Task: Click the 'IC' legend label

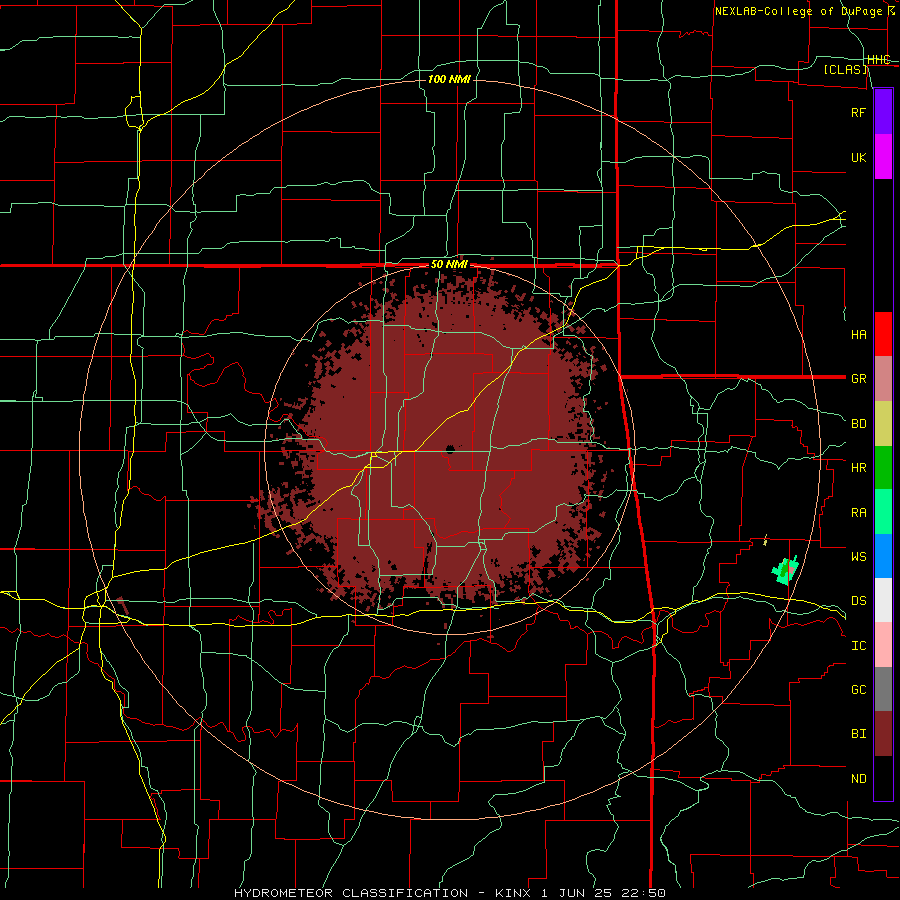Action: coord(858,646)
